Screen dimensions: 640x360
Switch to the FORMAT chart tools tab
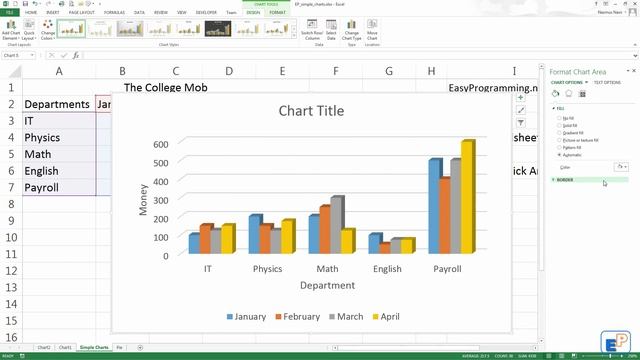coord(278,12)
